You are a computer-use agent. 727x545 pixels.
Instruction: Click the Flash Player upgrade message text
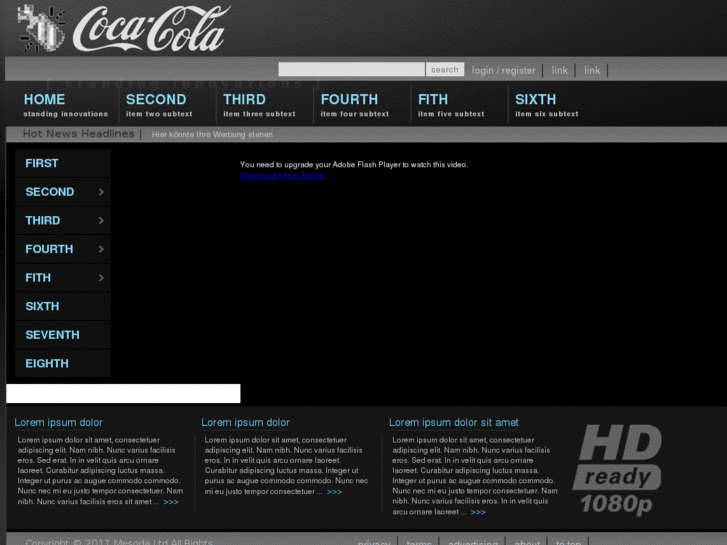(354, 165)
